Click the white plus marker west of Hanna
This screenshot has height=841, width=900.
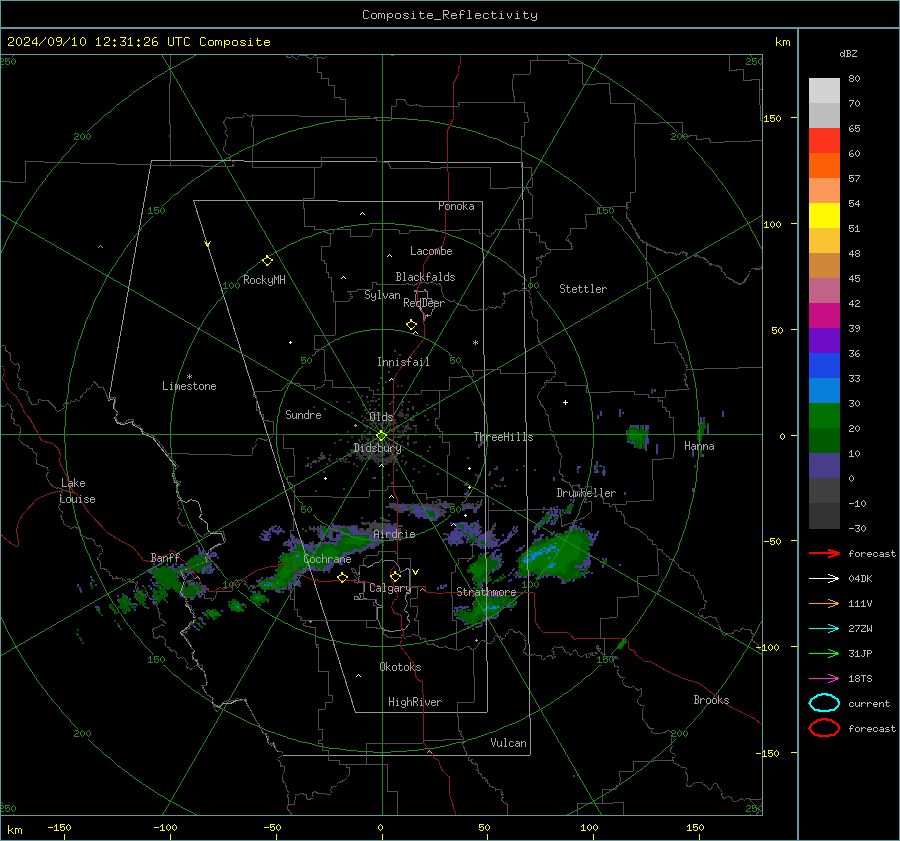pyautogui.click(x=565, y=402)
